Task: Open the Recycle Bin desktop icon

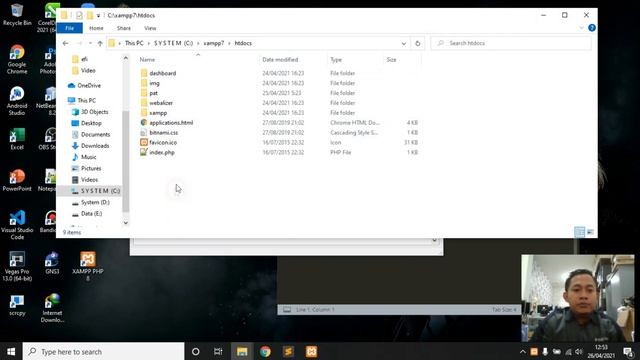Action: [17, 14]
